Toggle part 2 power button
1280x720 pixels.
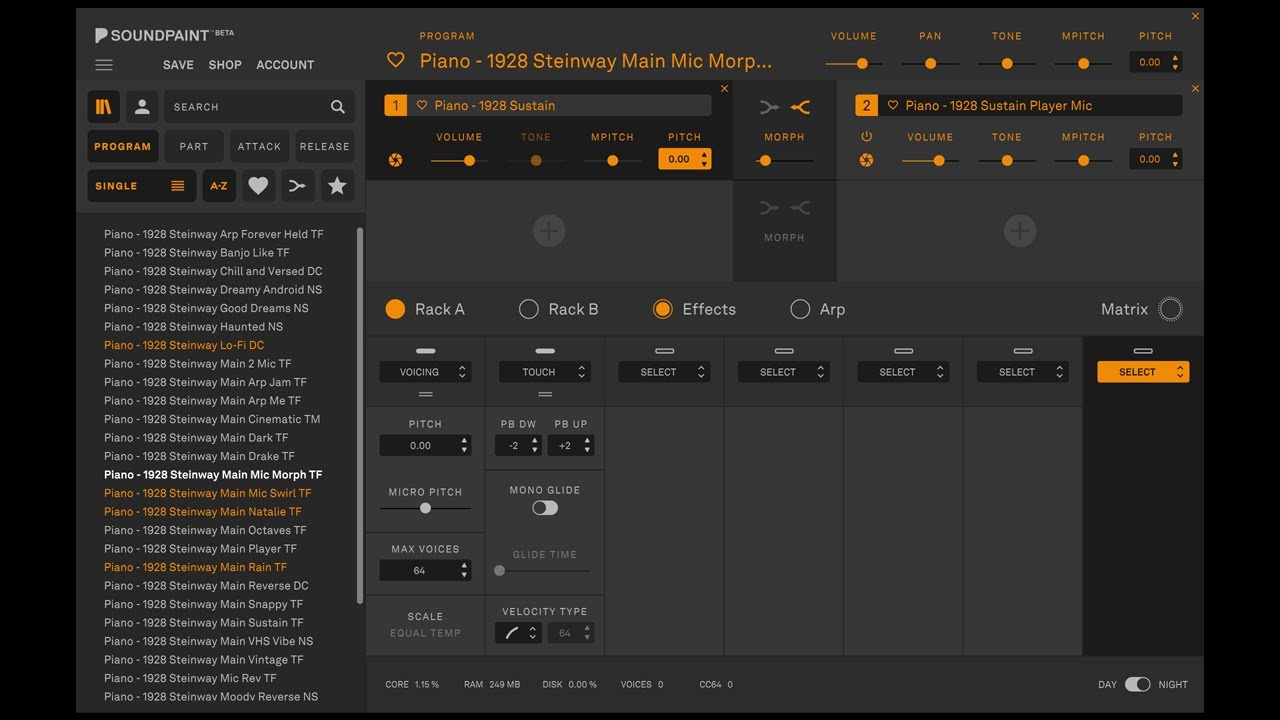866,137
